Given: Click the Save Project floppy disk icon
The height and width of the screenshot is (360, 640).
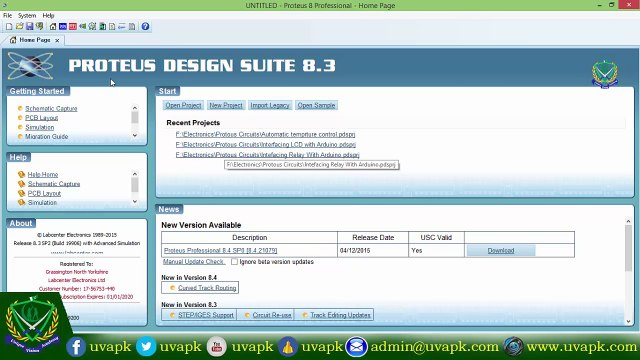Looking at the screenshot, I should click(x=29, y=27).
